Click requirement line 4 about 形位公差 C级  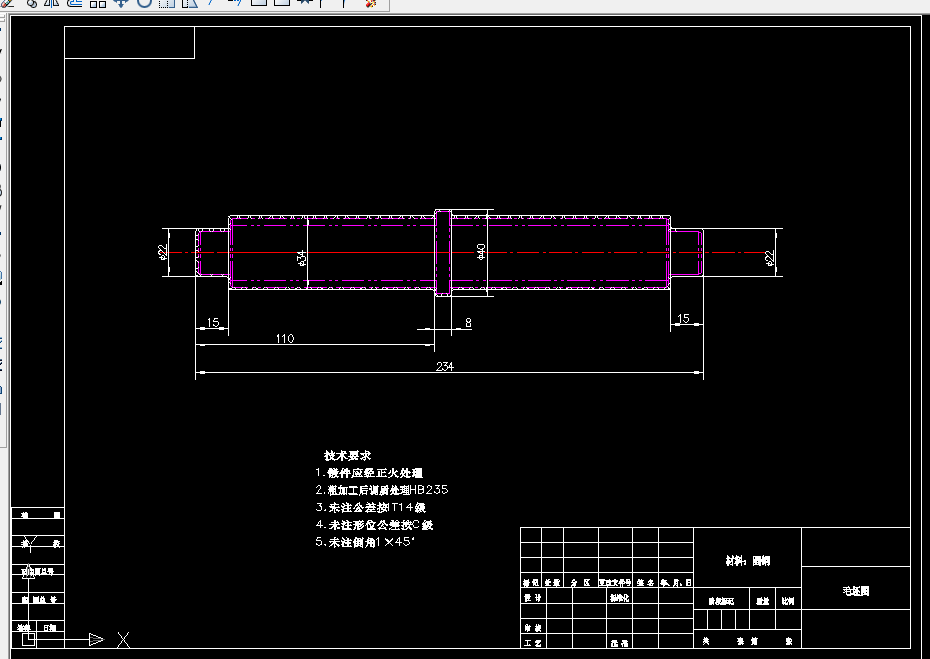(x=374, y=524)
